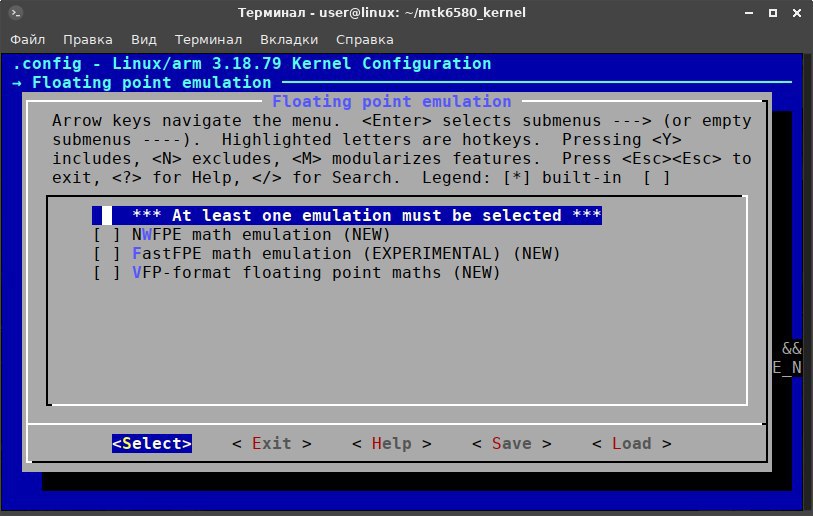The width and height of the screenshot is (813, 516).
Task: Open the Вкладки menu
Action: click(289, 40)
